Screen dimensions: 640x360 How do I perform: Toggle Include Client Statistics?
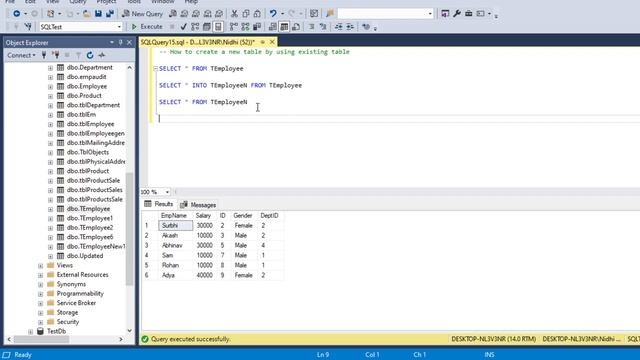coord(257,27)
